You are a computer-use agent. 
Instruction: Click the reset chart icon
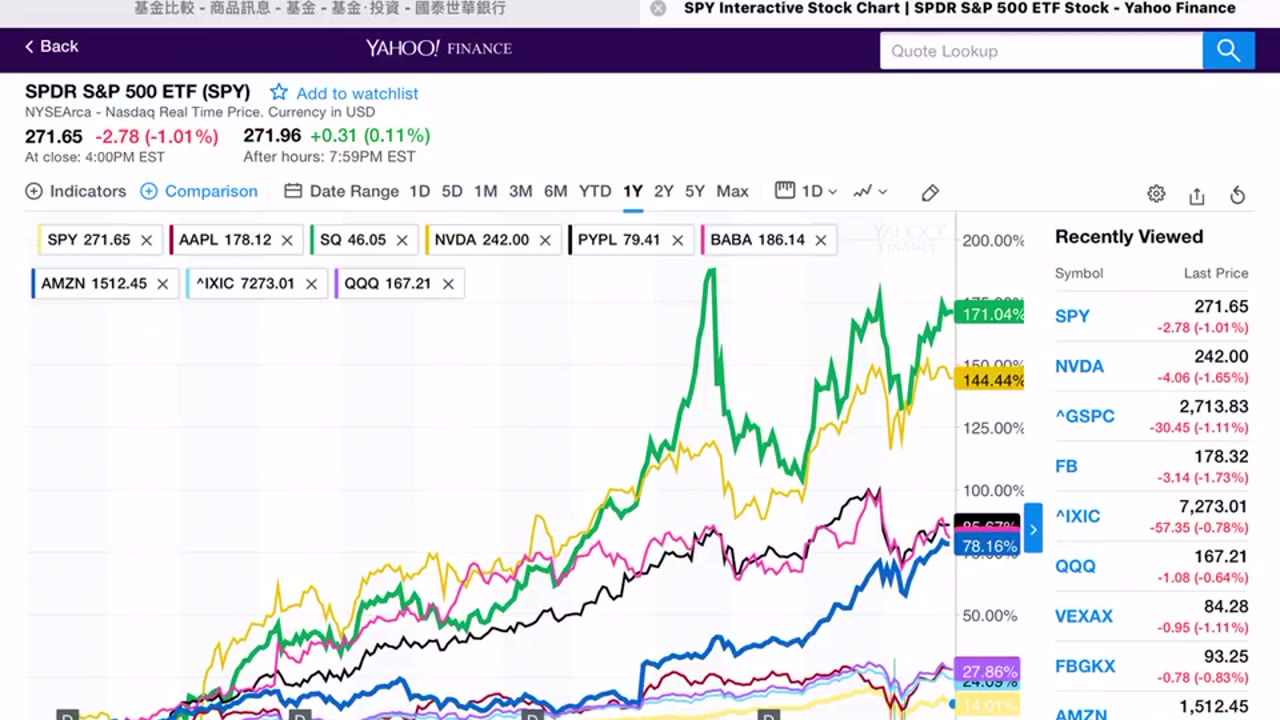[x=1237, y=195]
